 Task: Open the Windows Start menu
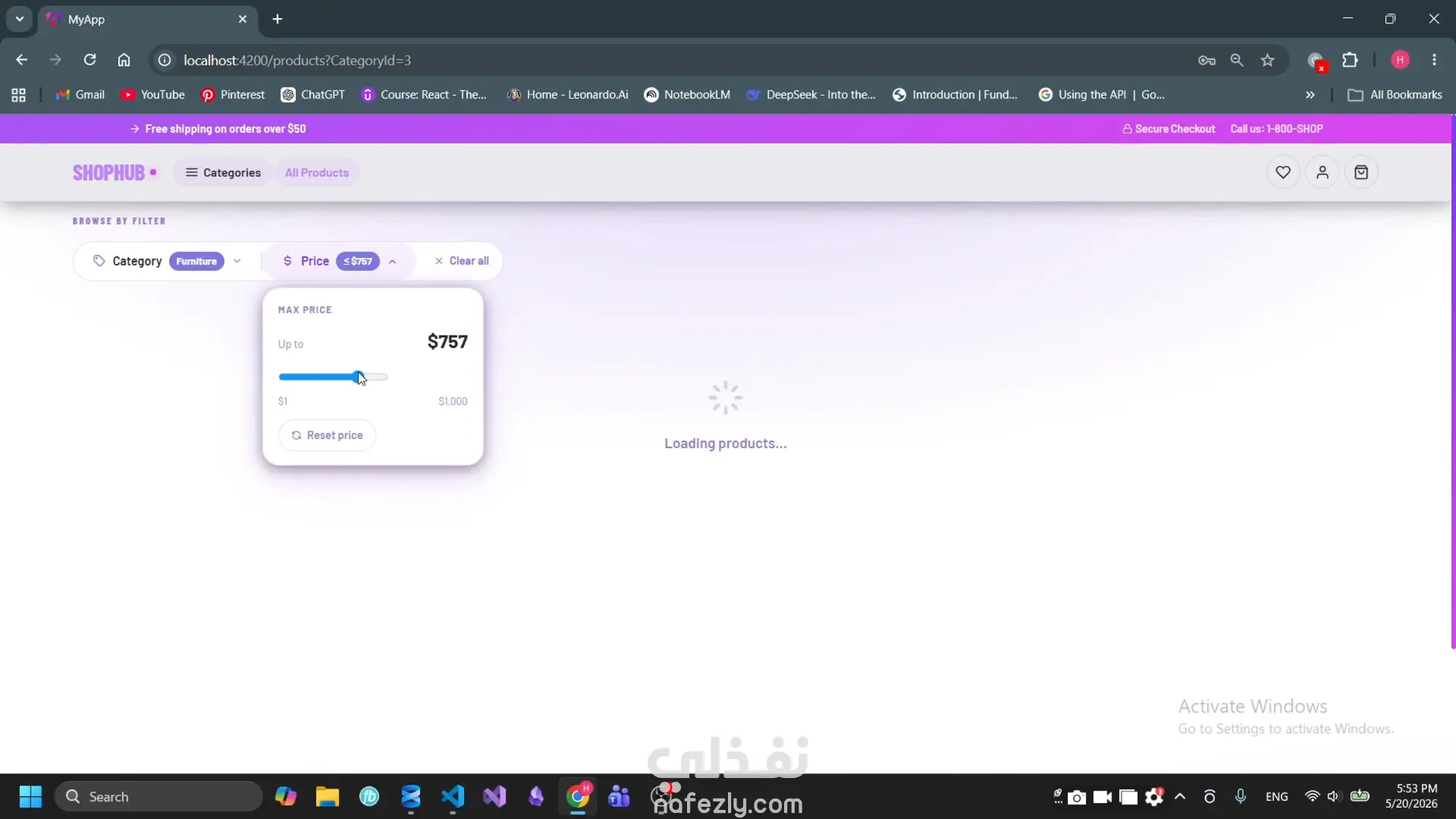click(x=30, y=797)
